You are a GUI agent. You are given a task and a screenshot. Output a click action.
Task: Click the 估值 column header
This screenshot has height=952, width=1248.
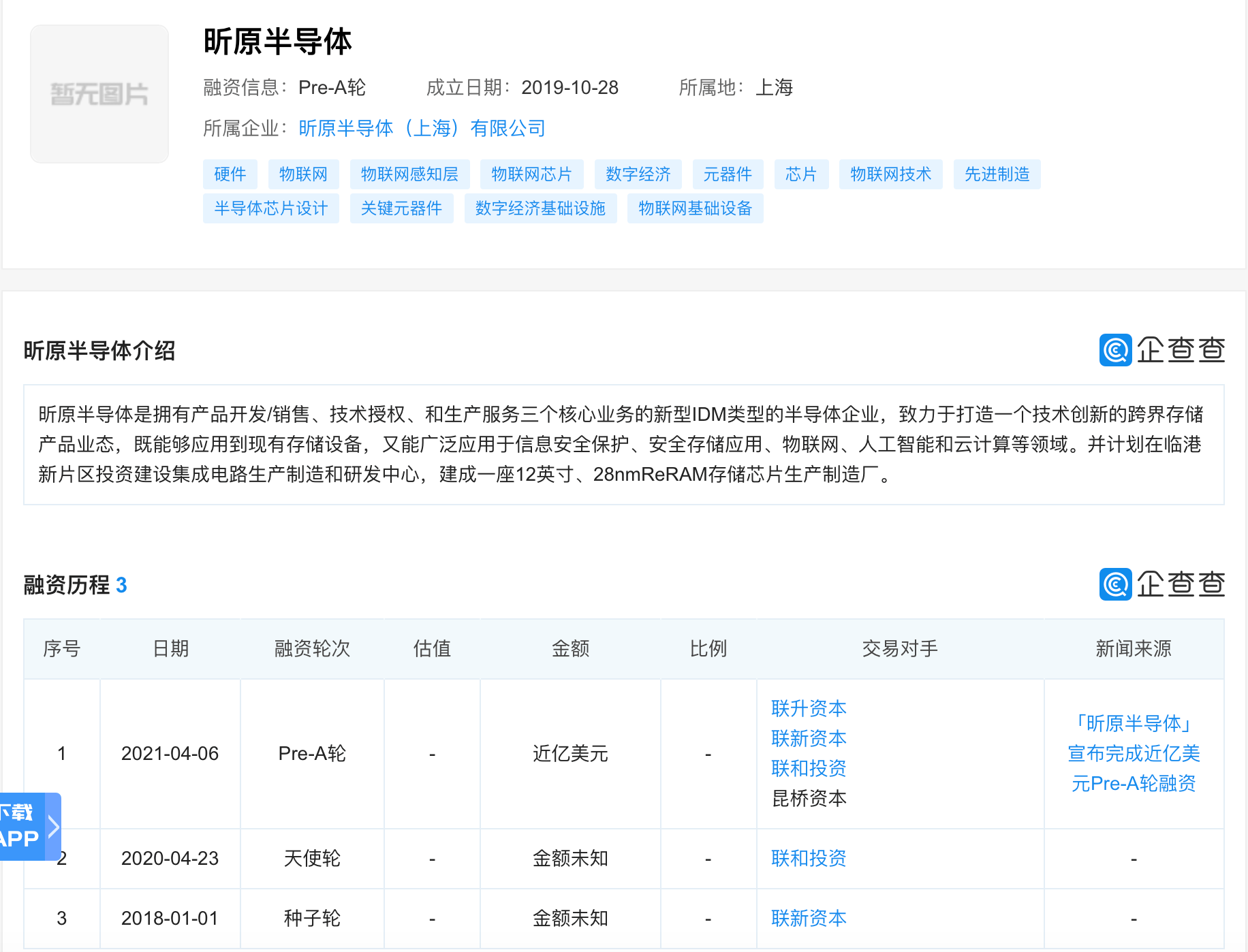click(432, 648)
